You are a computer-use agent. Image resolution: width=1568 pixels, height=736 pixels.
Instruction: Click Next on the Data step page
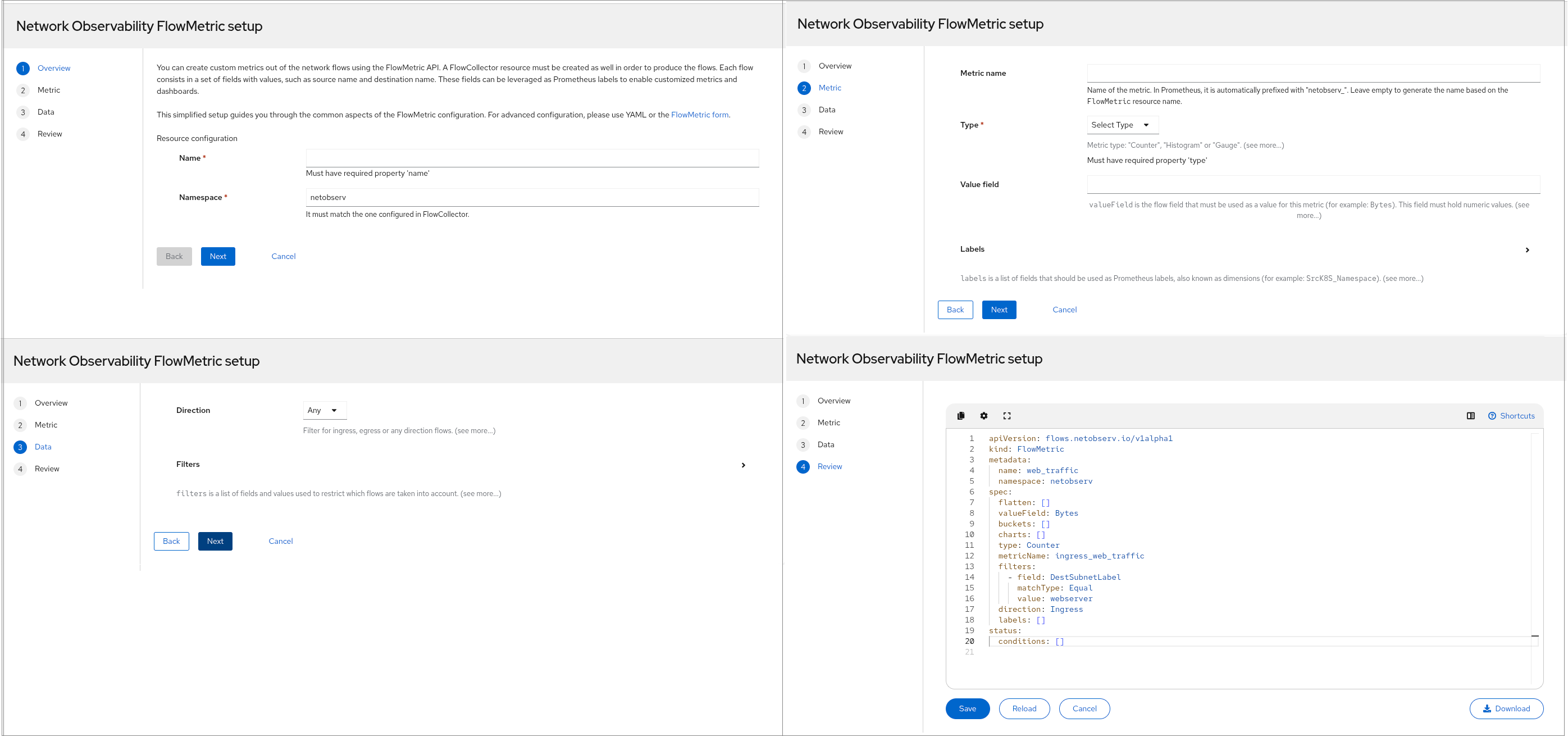[x=215, y=541]
